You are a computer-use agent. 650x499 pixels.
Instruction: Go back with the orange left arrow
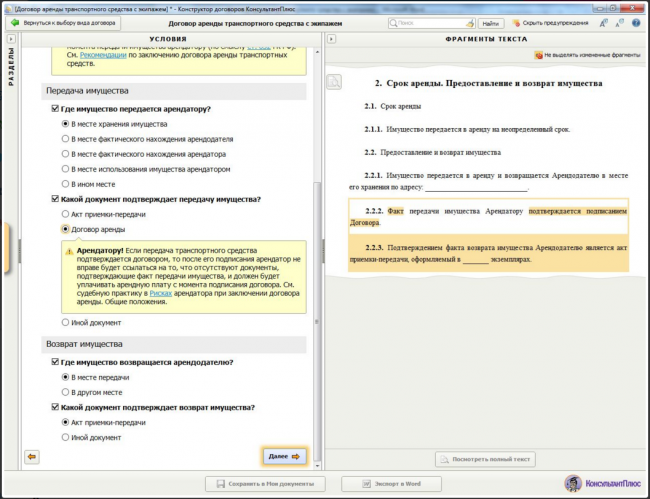click(32, 457)
